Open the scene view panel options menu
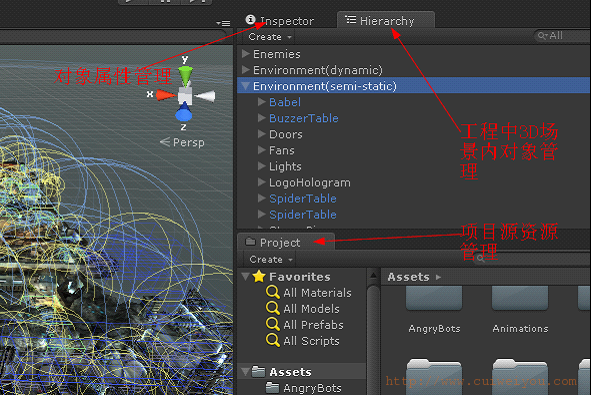 tap(224, 23)
